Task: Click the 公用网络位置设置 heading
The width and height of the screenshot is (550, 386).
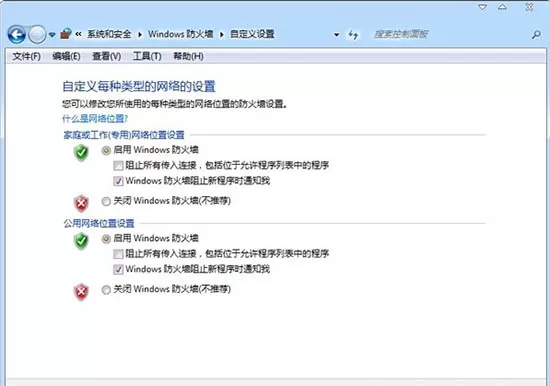Action: 99,223
